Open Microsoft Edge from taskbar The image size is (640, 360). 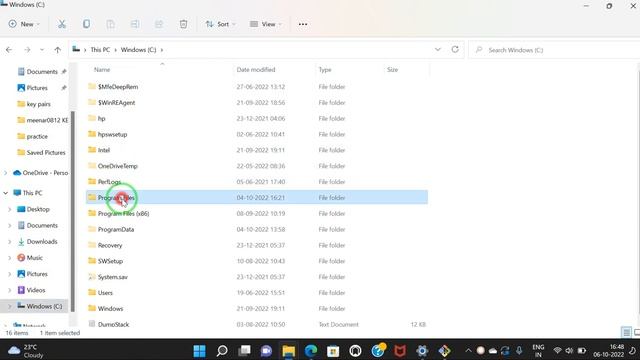tap(311, 351)
